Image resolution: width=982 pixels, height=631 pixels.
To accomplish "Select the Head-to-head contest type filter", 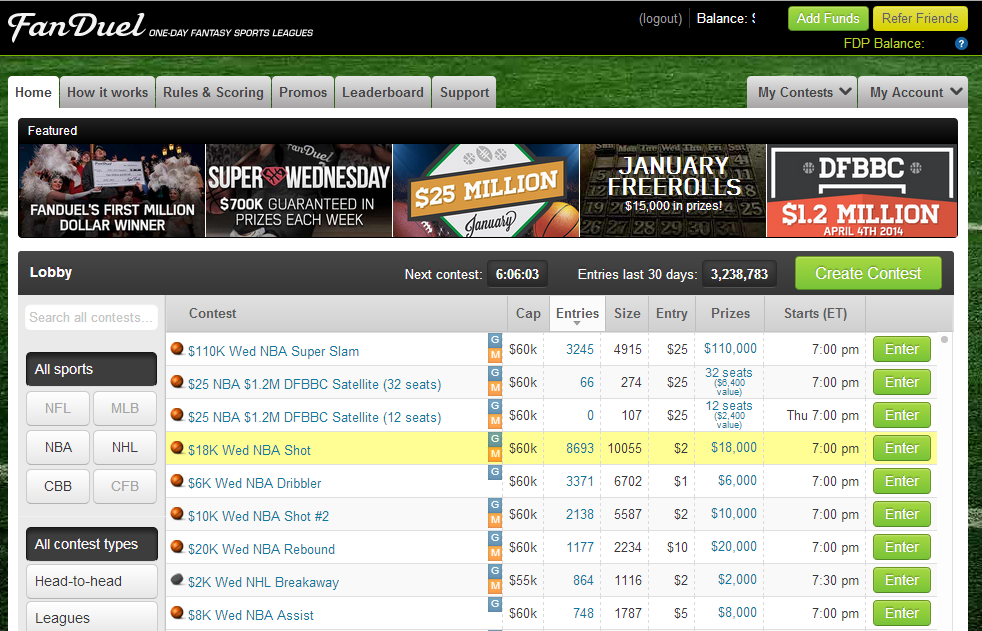I will 91,581.
